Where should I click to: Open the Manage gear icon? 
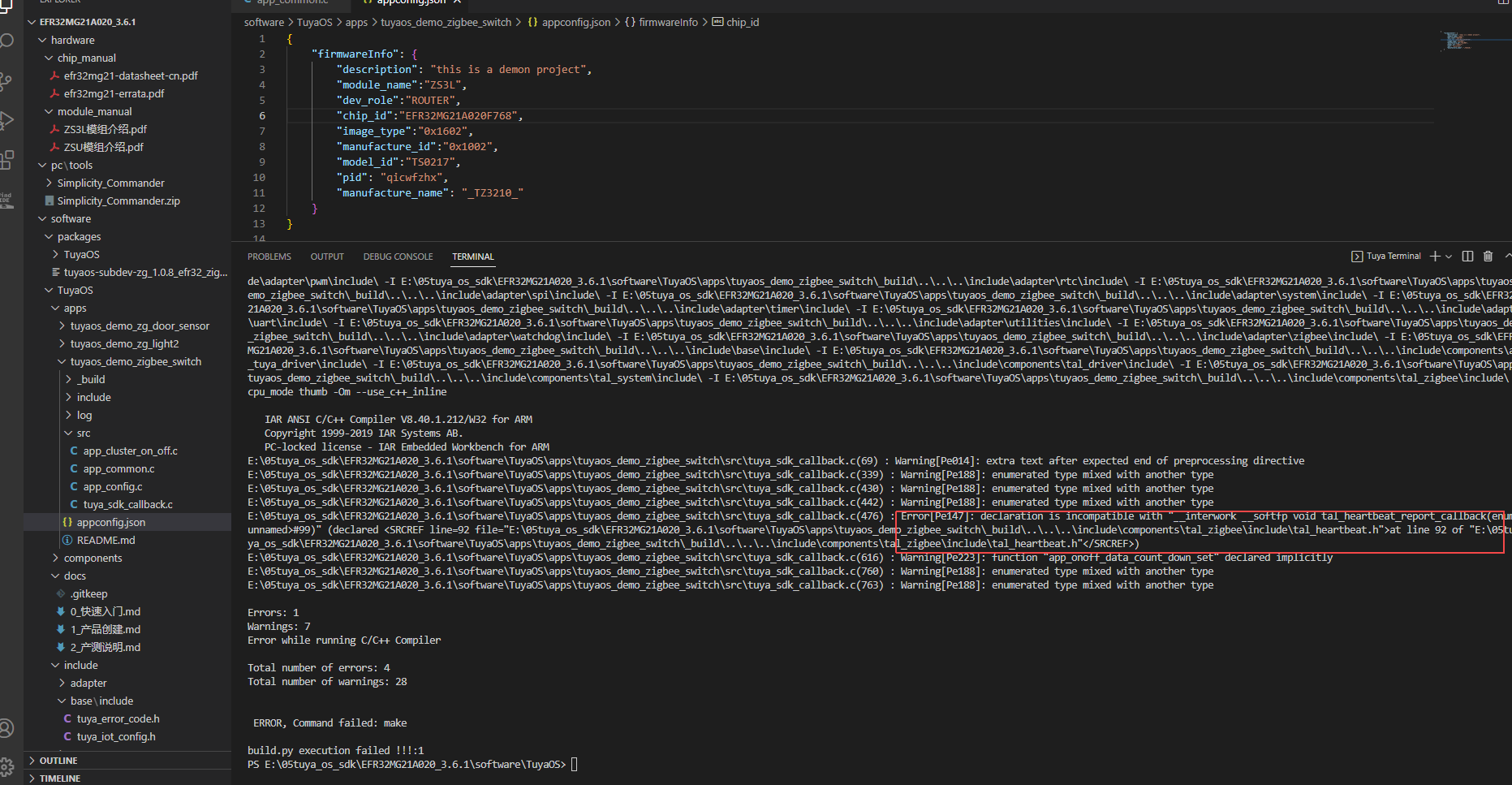coord(6,766)
